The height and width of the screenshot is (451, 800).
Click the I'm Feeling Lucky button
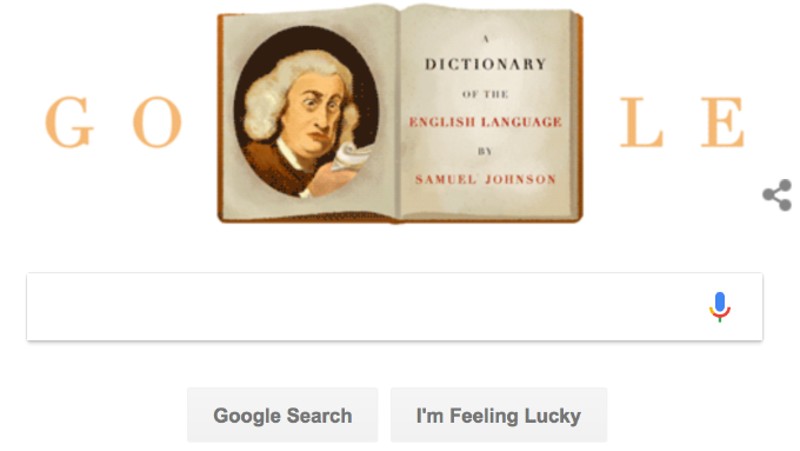tap(498, 415)
